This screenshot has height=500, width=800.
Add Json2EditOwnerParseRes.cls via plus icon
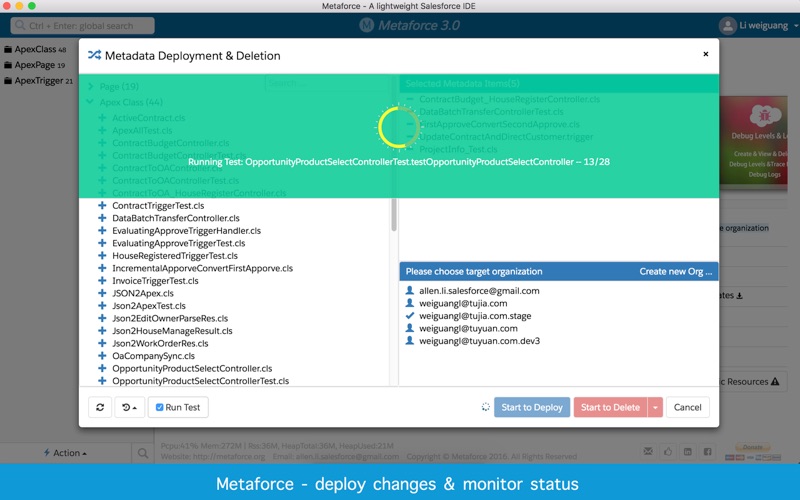102,318
